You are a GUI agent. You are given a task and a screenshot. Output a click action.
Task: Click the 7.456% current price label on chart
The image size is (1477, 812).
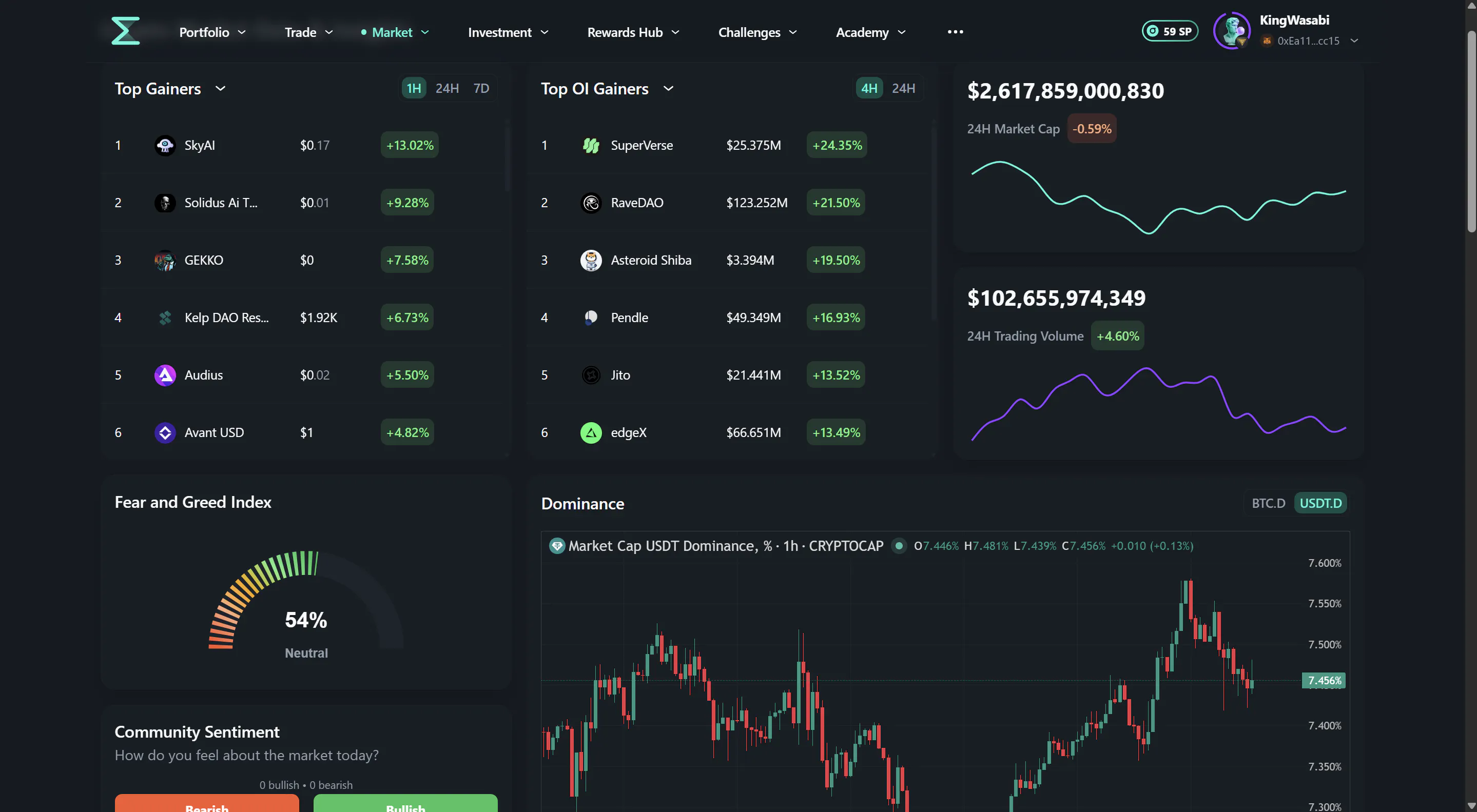(1324, 680)
